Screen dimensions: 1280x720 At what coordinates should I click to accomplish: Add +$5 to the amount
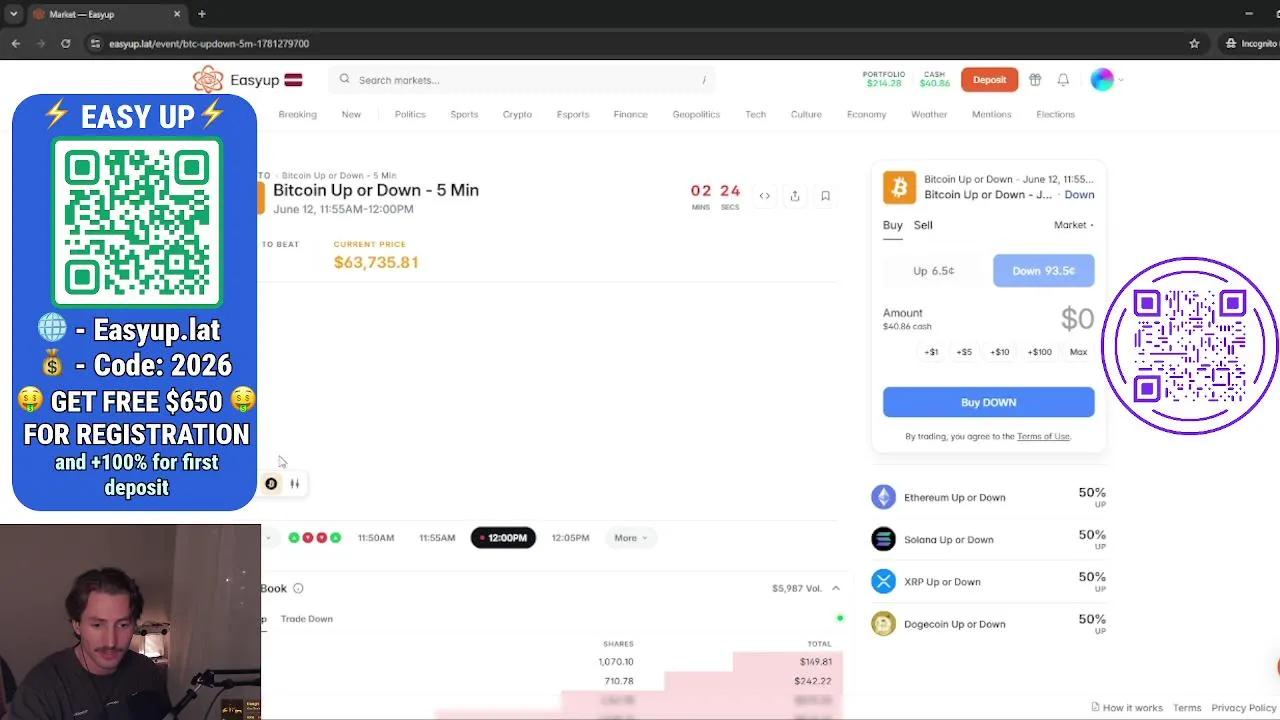coord(964,352)
